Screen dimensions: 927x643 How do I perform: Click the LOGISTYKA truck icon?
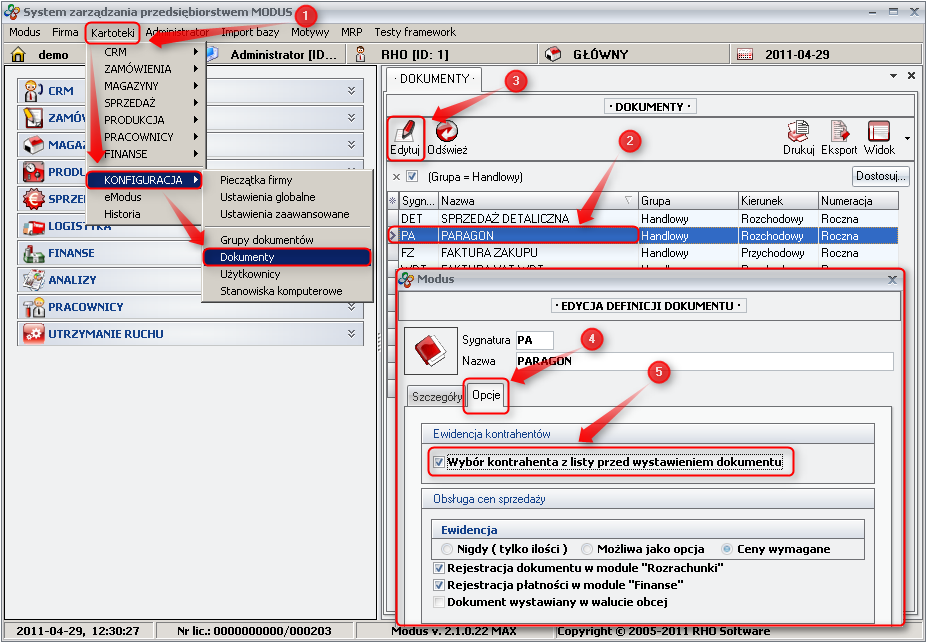[33, 226]
